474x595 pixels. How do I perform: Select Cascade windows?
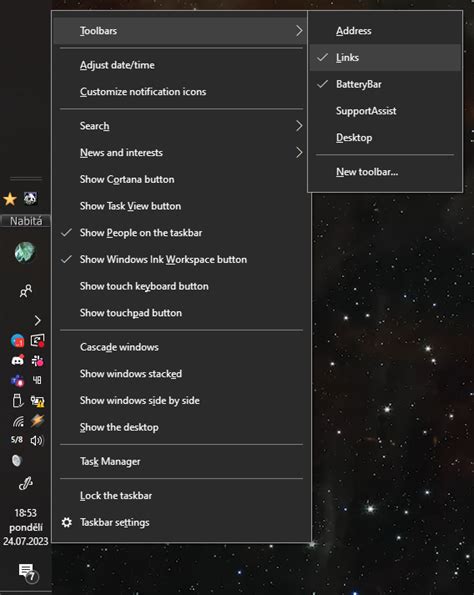(181, 347)
